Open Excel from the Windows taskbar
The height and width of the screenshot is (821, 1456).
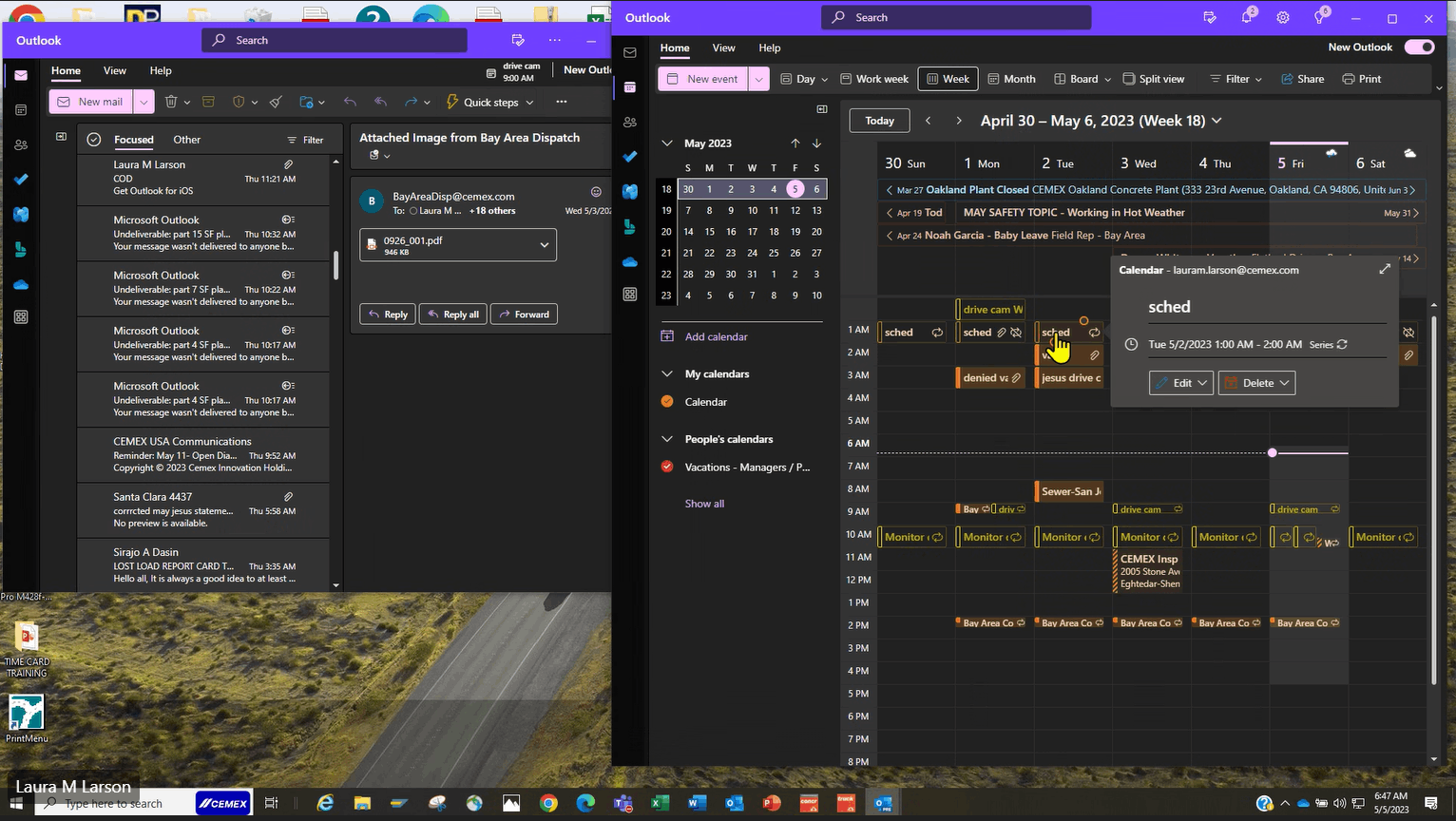(661, 803)
